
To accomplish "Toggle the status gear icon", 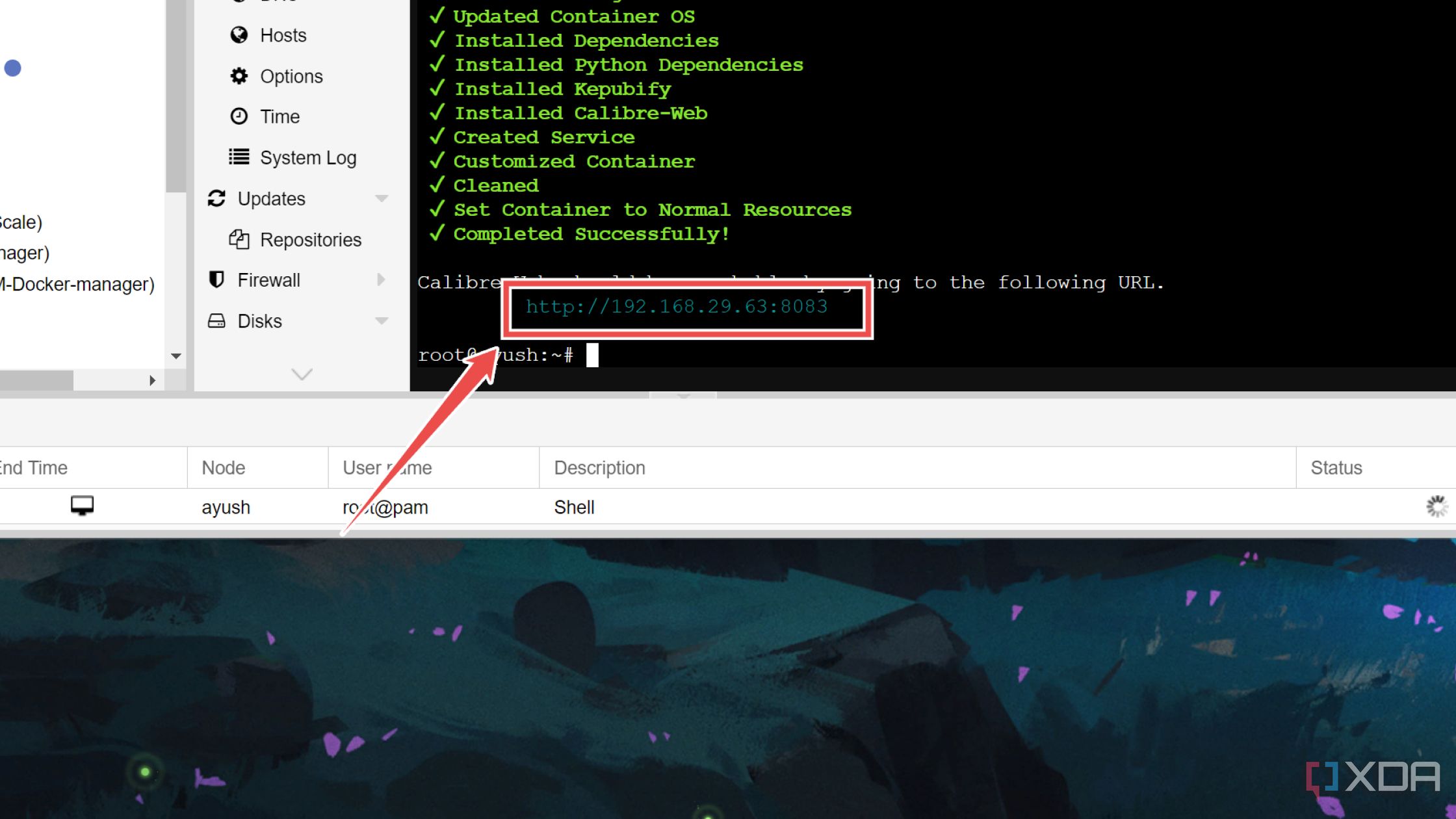I will point(1438,507).
